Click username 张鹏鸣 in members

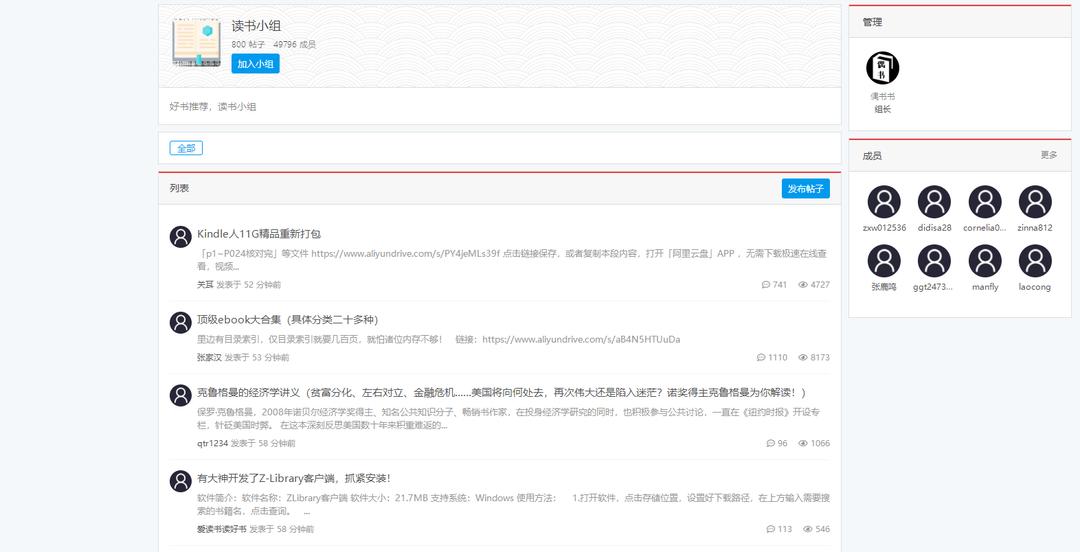(884, 287)
